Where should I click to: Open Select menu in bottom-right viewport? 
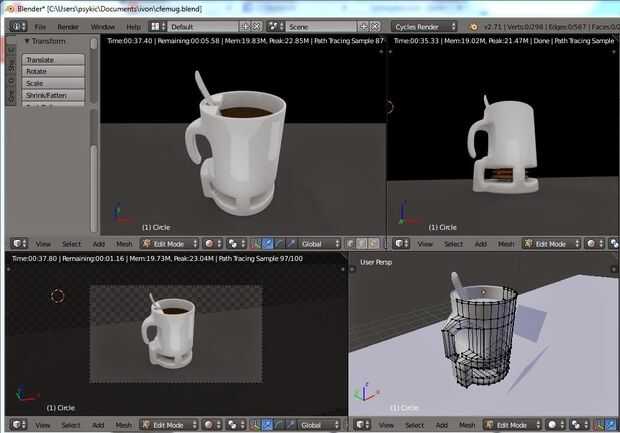[x=414, y=425]
